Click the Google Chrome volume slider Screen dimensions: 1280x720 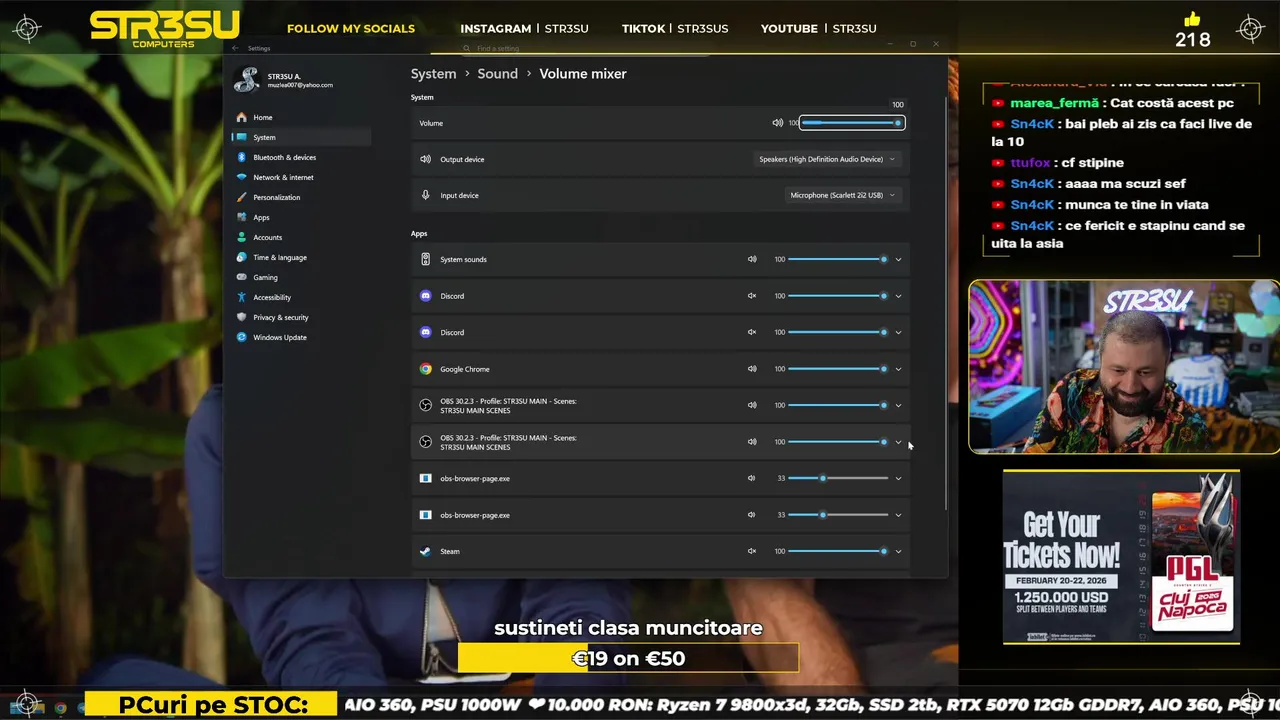point(838,369)
